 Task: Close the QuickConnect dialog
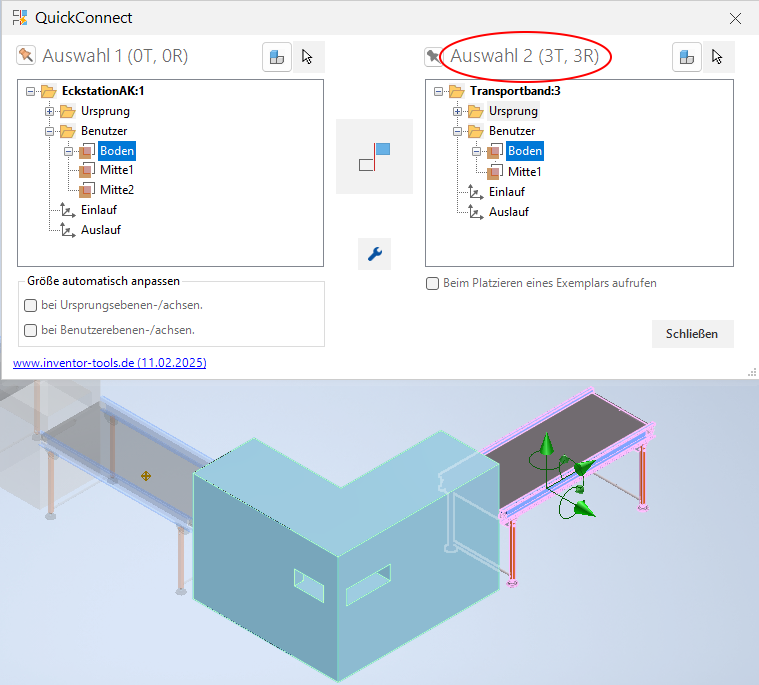735,18
